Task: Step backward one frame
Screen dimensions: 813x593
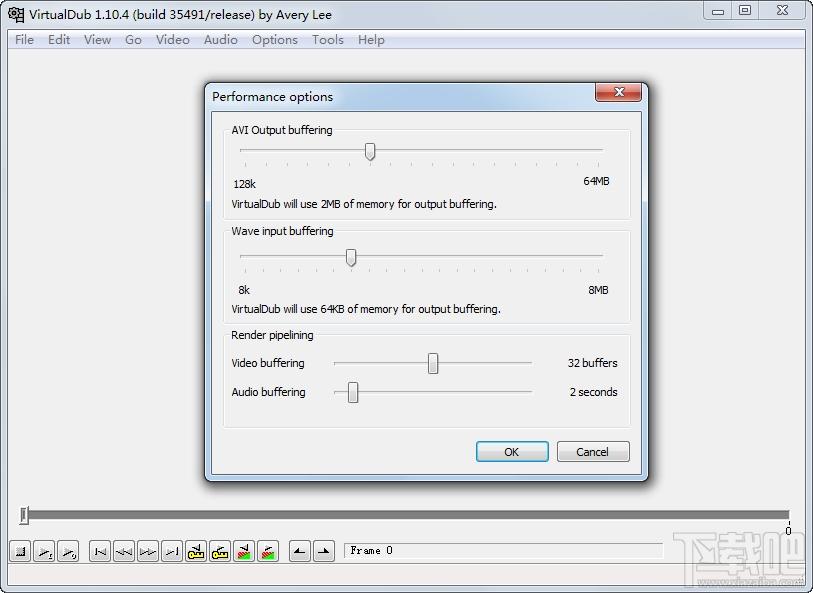Action: [x=124, y=552]
